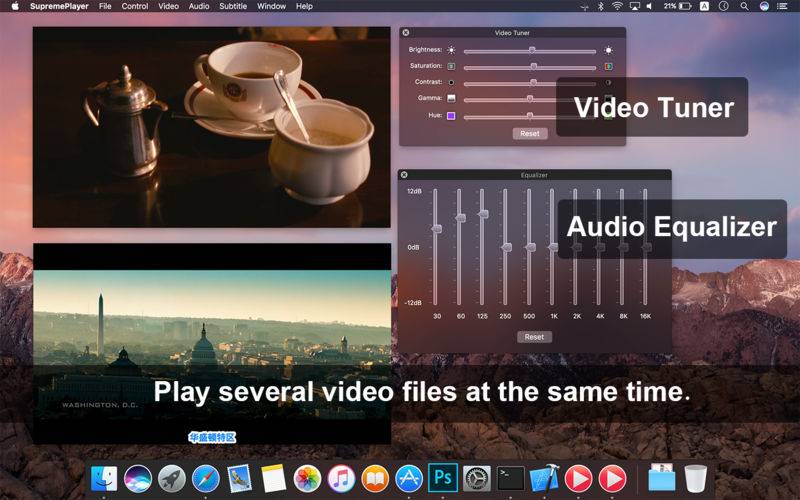Open App Store from the dock
This screenshot has height=500, width=800.
click(409, 479)
